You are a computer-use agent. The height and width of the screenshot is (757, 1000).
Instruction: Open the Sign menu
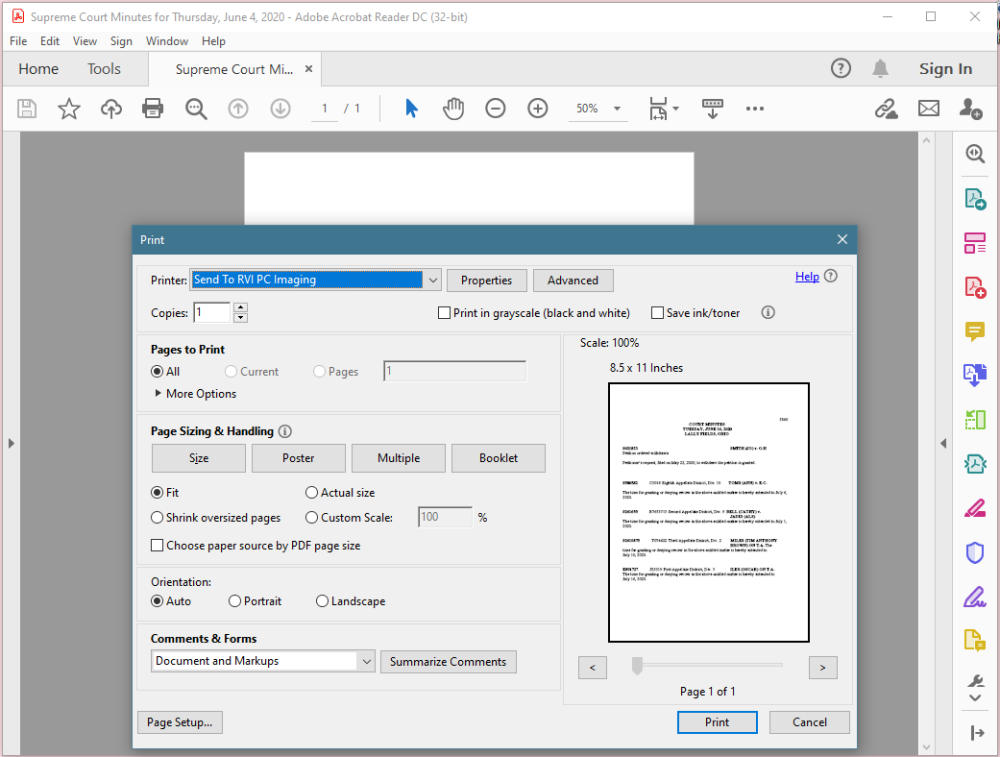pyautogui.click(x=121, y=41)
